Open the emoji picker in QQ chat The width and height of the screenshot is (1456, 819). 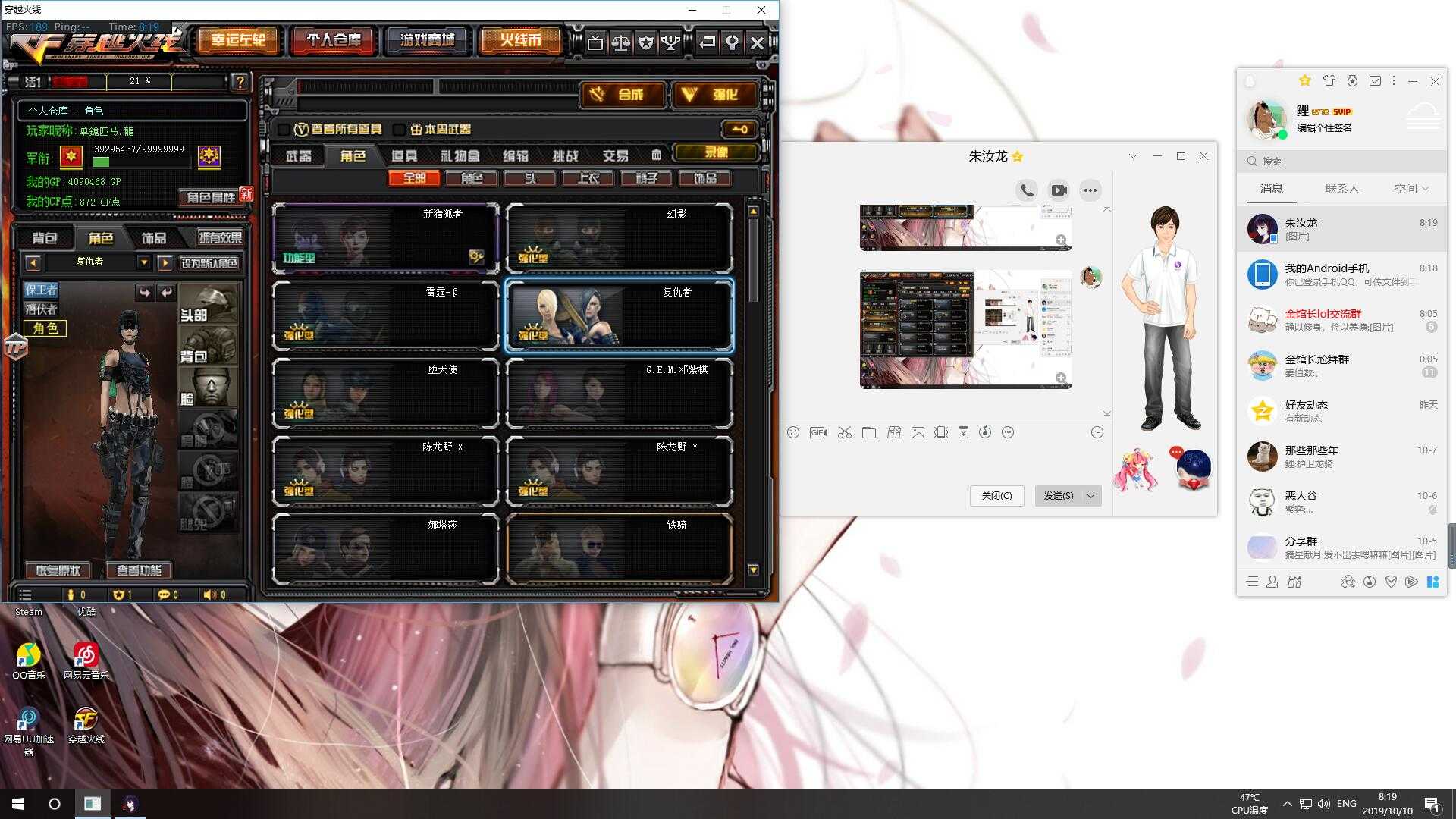point(793,432)
